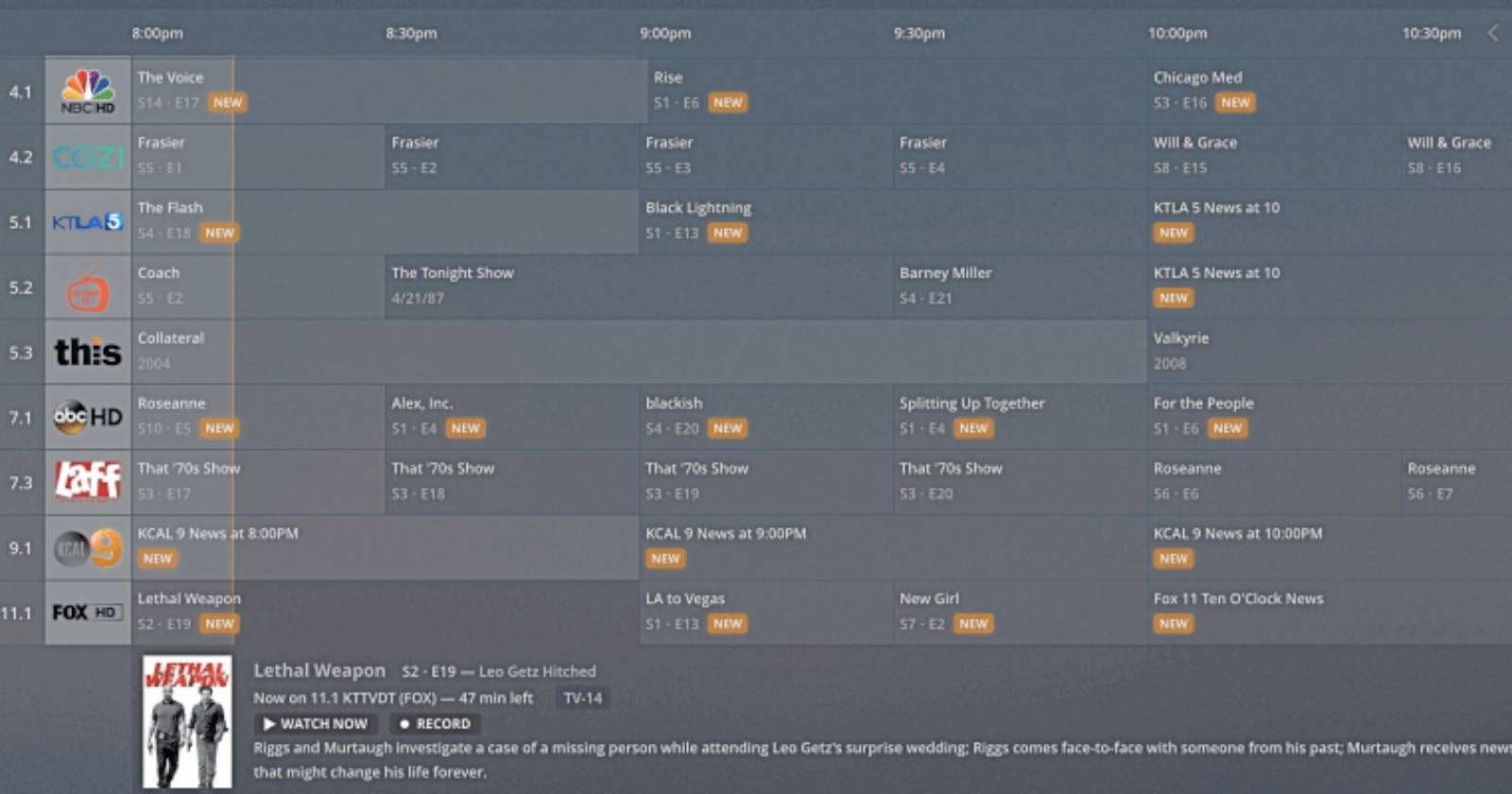Select Frasier S5 E4 listing

pos(1021,157)
